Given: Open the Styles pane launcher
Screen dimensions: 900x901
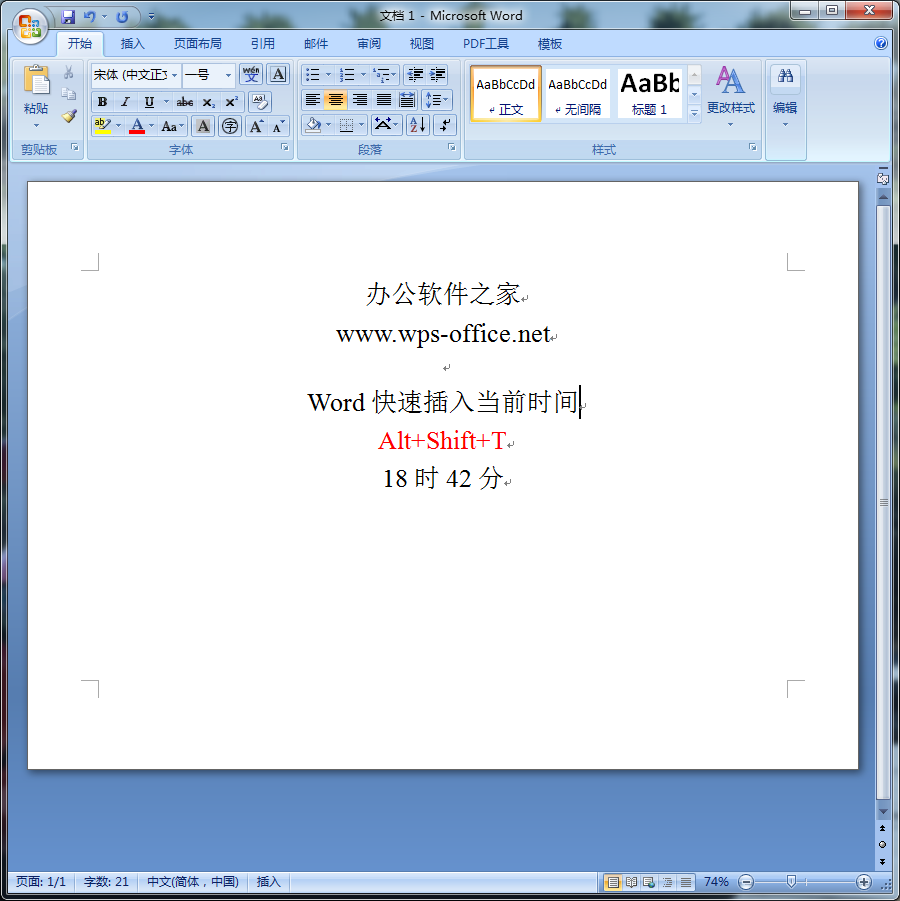Looking at the screenshot, I should pos(752,147).
